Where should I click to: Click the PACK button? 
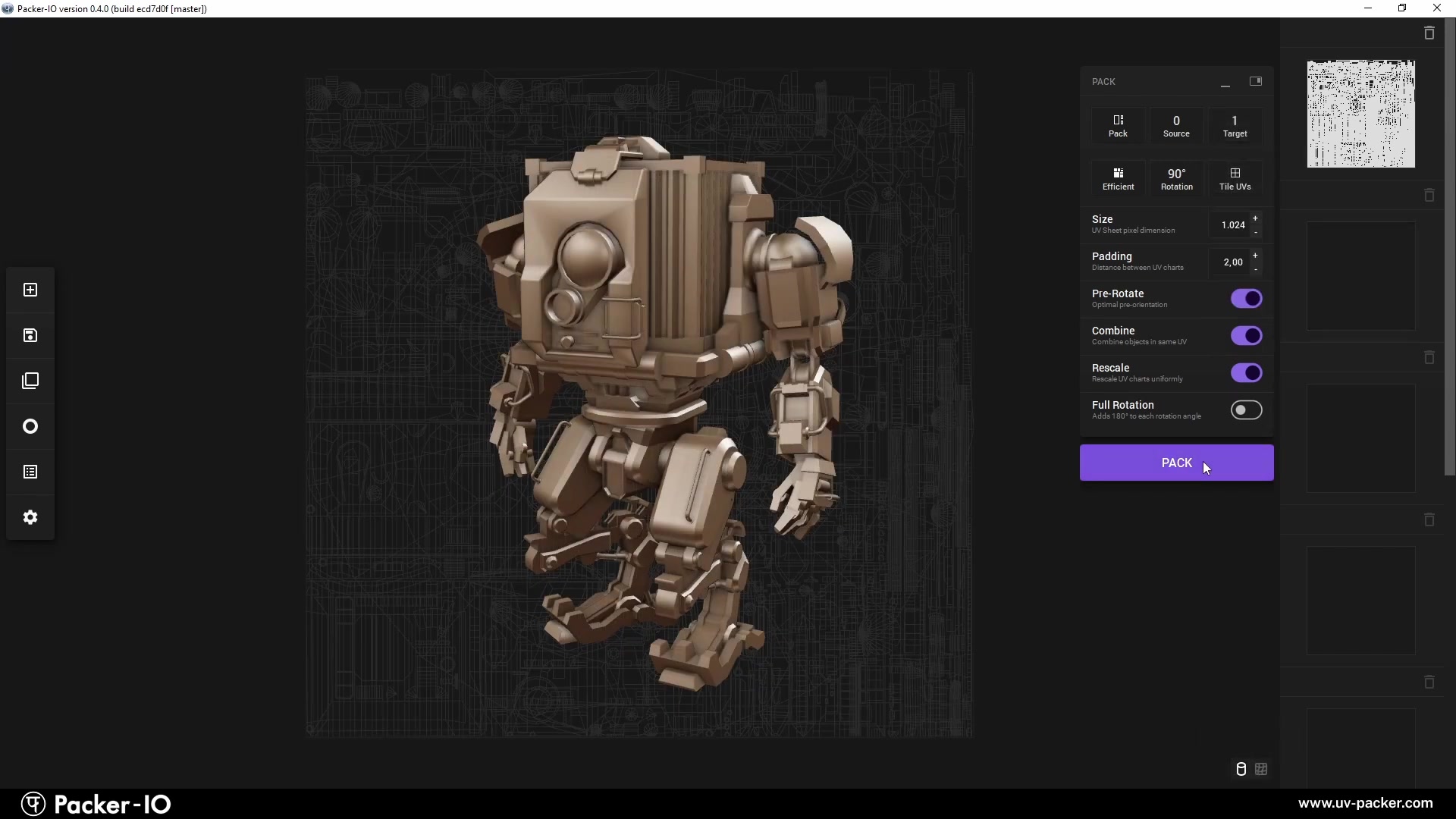point(1176,462)
